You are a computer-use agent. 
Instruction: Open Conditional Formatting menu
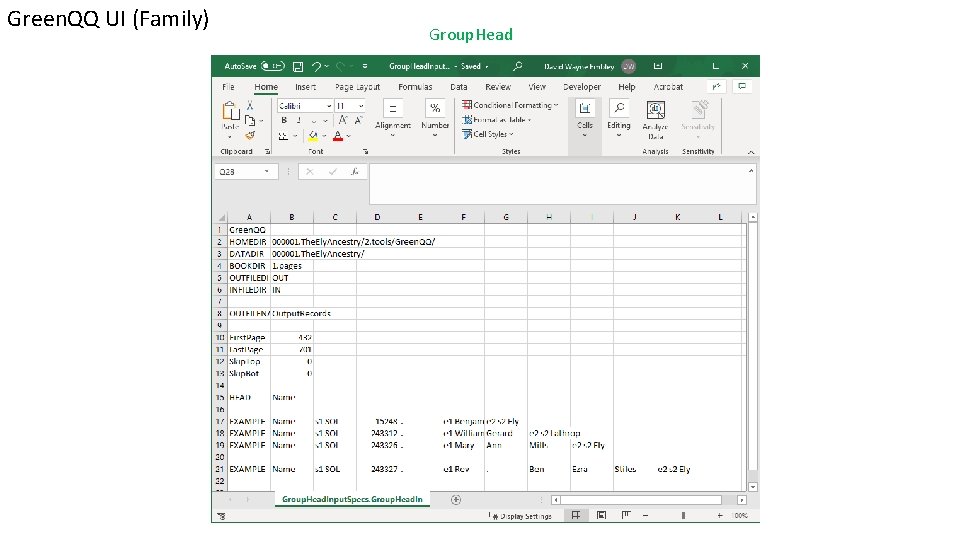(x=510, y=105)
